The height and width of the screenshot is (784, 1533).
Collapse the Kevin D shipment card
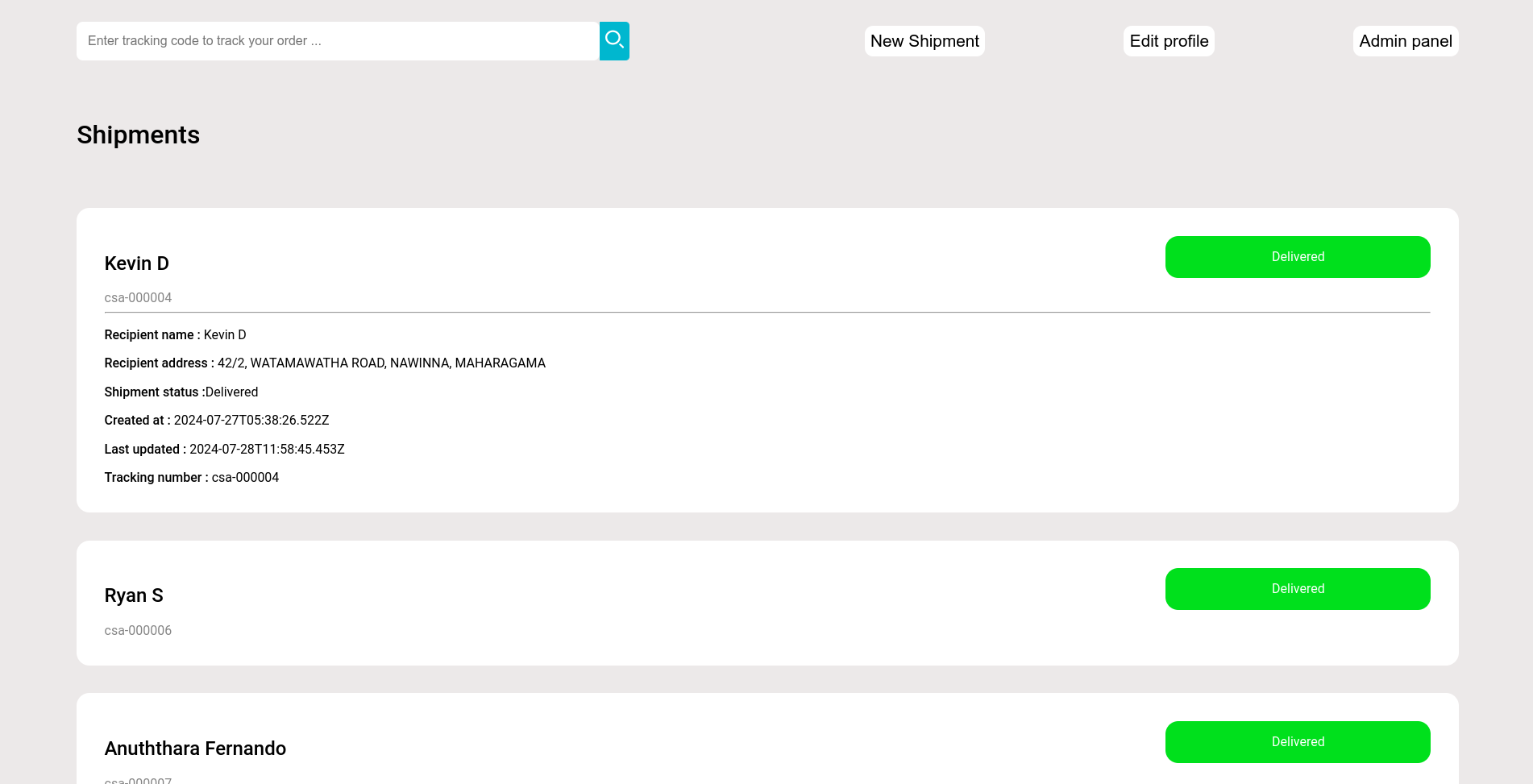136,263
